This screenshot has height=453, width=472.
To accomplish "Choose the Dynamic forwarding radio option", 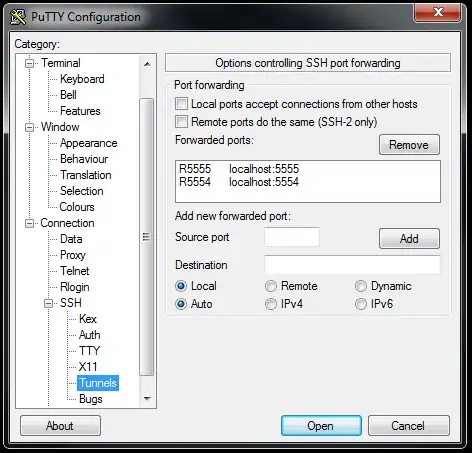I will click(361, 286).
